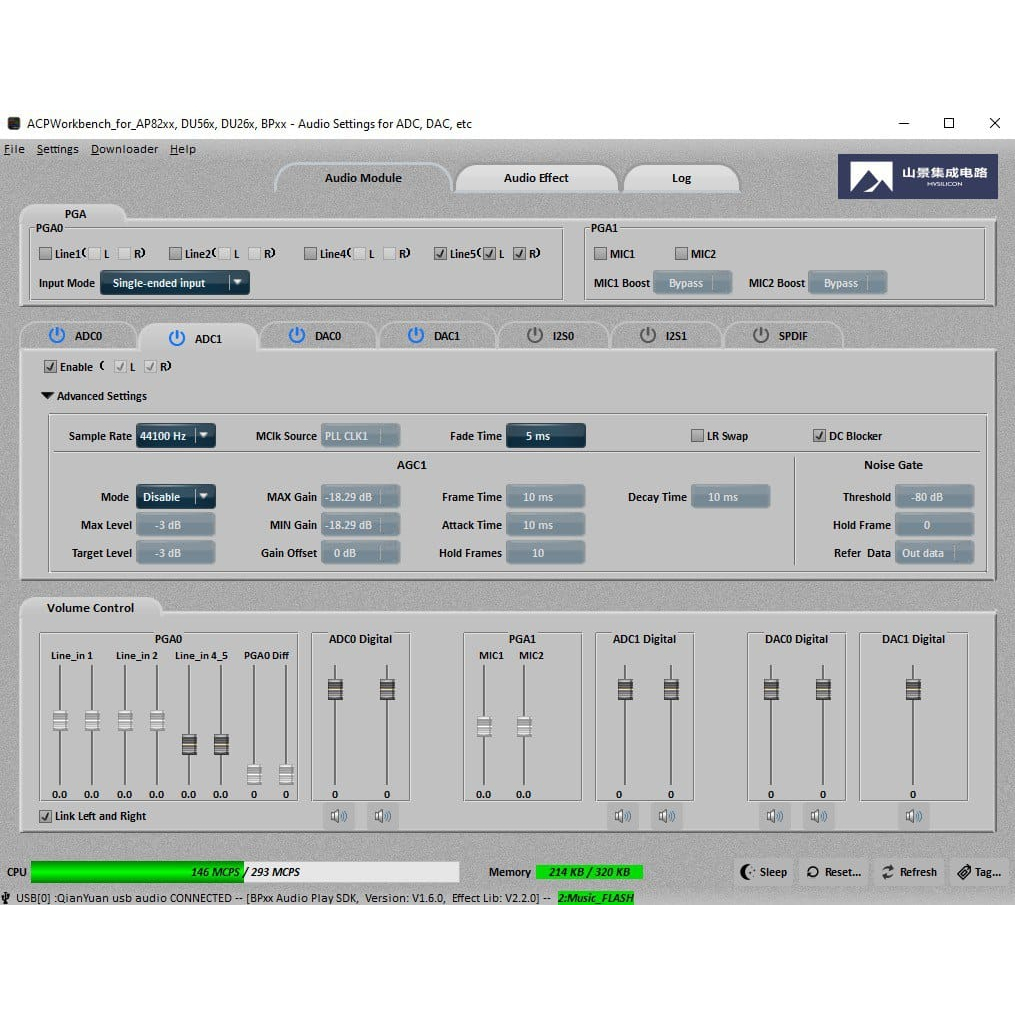The width and height of the screenshot is (1015, 1015).
Task: Enable the LR Swap checkbox
Action: coord(698,436)
